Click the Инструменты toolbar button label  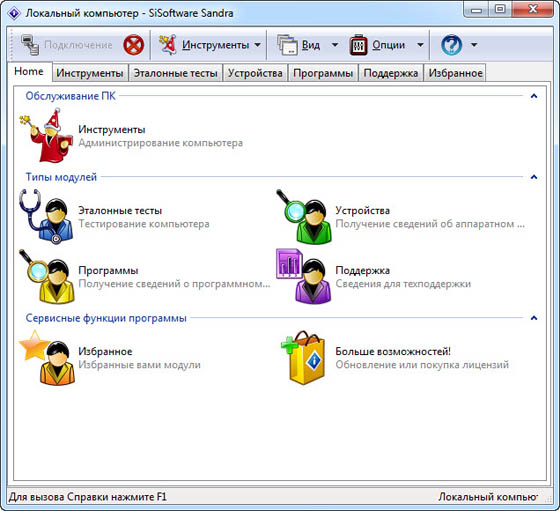click(x=216, y=45)
